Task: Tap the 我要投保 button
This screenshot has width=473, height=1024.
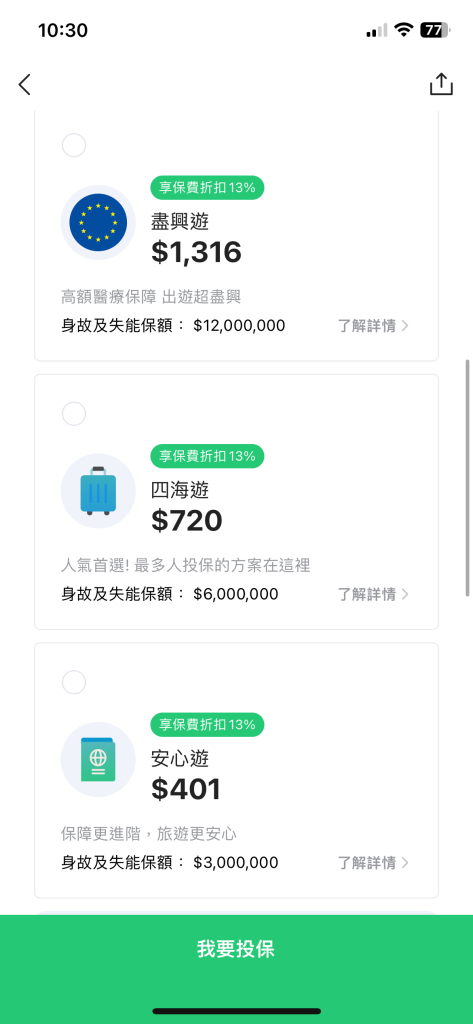Action: pos(236,949)
